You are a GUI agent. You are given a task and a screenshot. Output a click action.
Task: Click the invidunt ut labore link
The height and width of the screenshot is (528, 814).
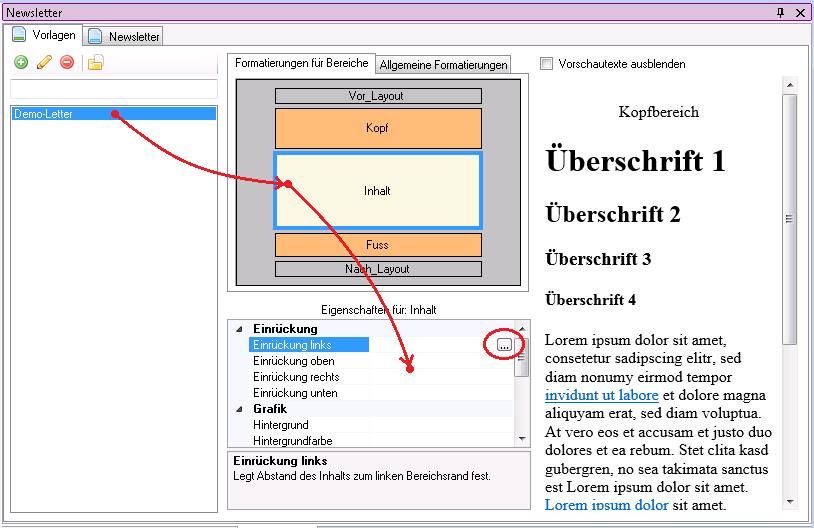[x=602, y=395]
